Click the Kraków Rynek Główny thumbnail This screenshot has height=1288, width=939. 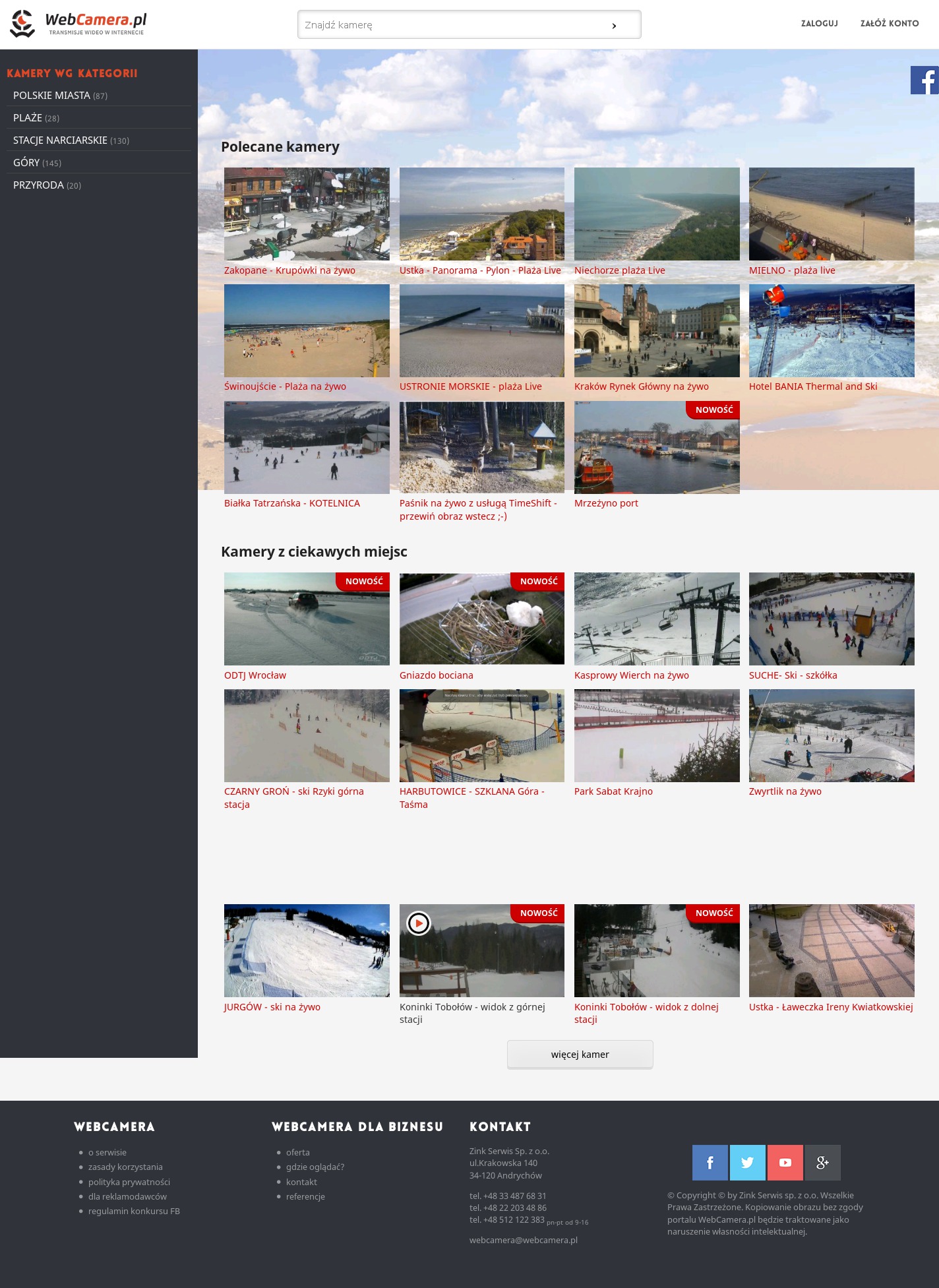click(x=657, y=330)
